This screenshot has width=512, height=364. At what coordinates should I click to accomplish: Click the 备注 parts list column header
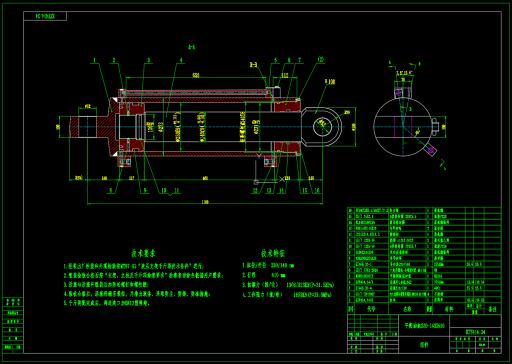[492, 309]
